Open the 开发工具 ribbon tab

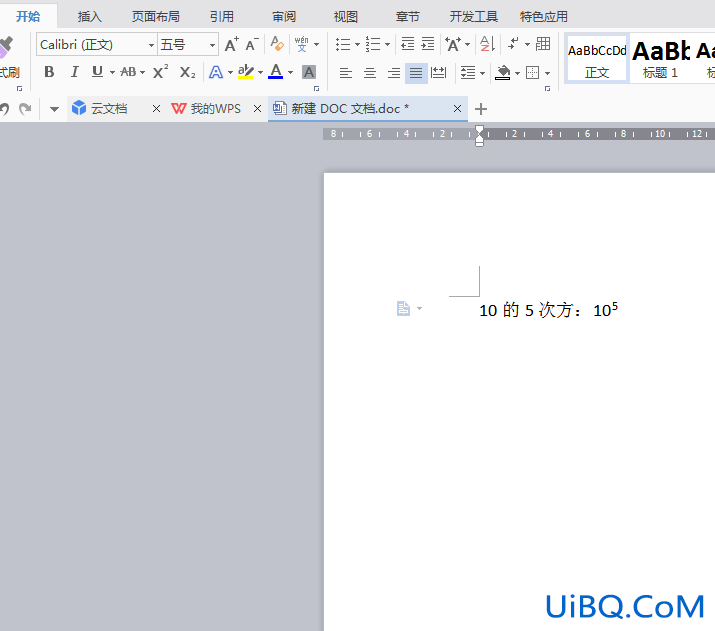[x=474, y=17]
